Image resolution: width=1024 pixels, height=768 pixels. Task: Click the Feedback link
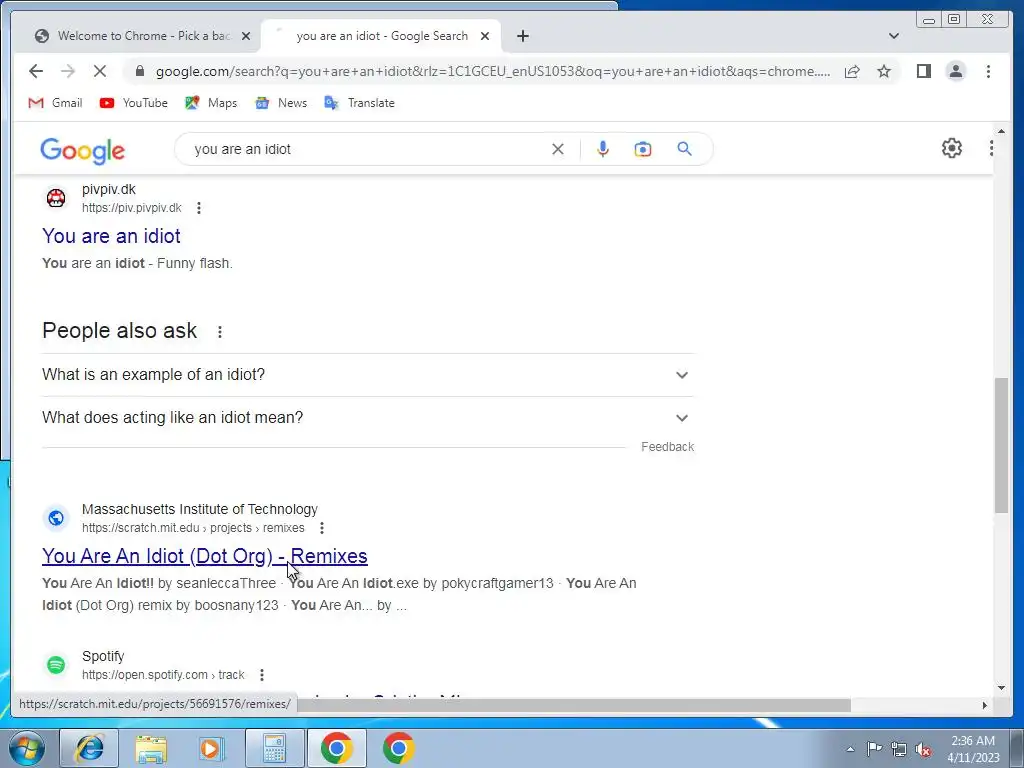click(x=667, y=447)
